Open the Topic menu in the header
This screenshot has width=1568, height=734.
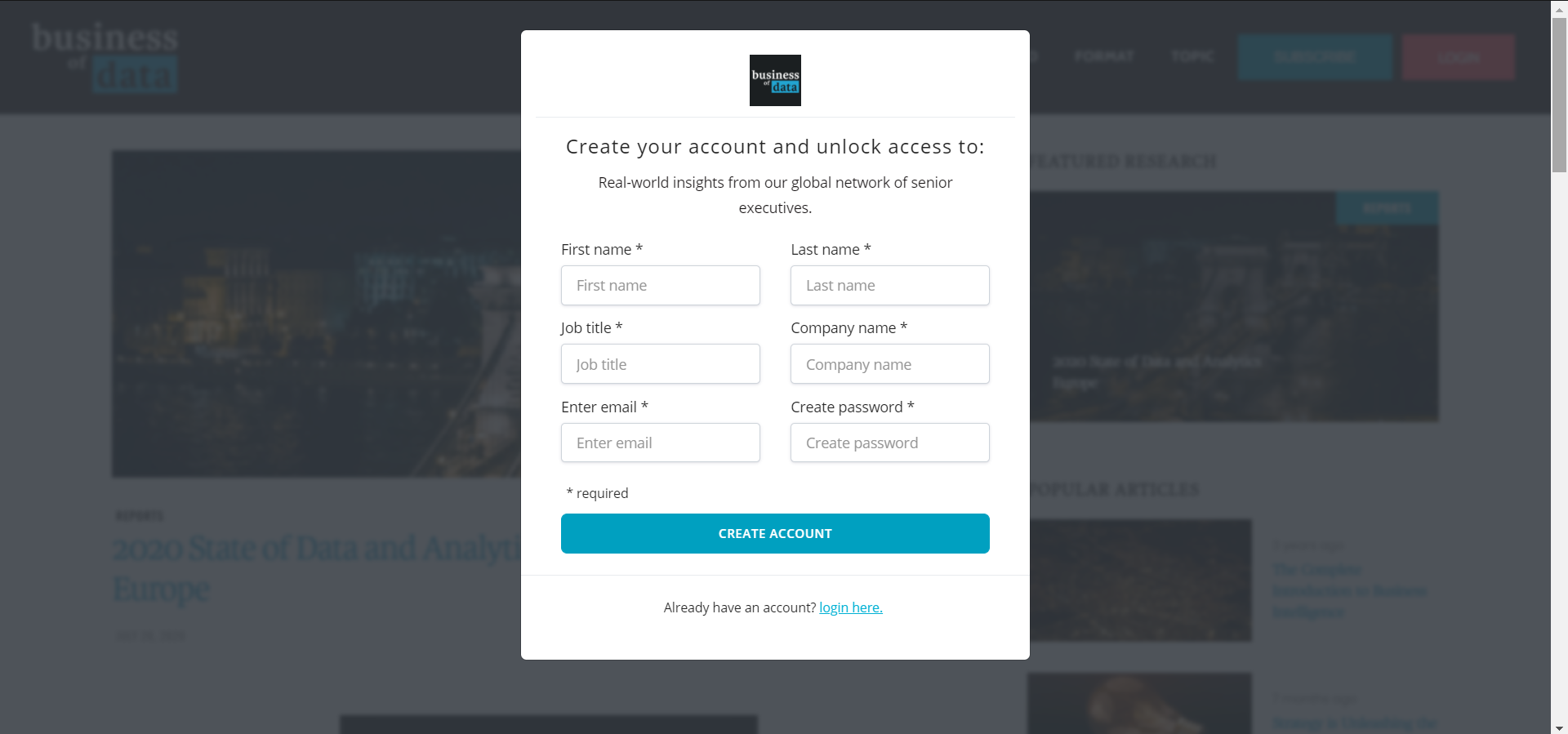point(1192,56)
